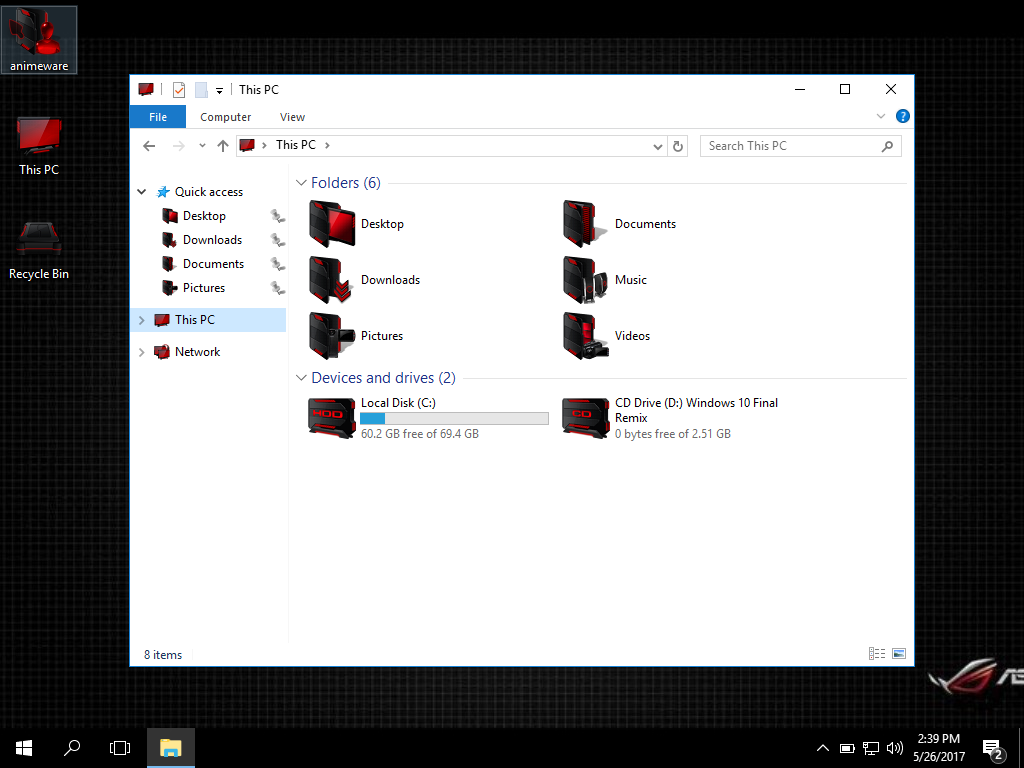
Task: Open the volume speaker tray icon
Action: tap(895, 748)
